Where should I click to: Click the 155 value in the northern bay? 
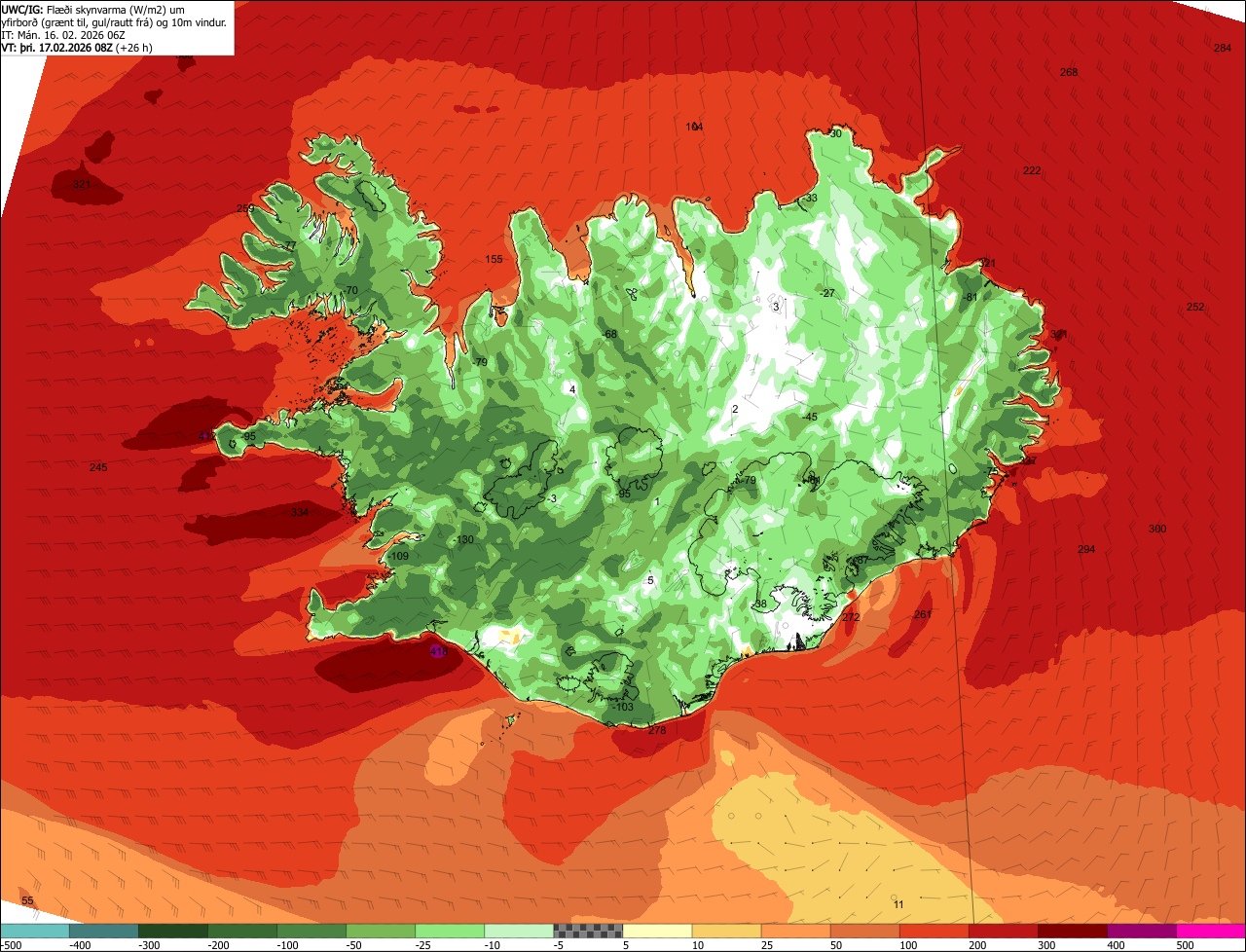(494, 259)
